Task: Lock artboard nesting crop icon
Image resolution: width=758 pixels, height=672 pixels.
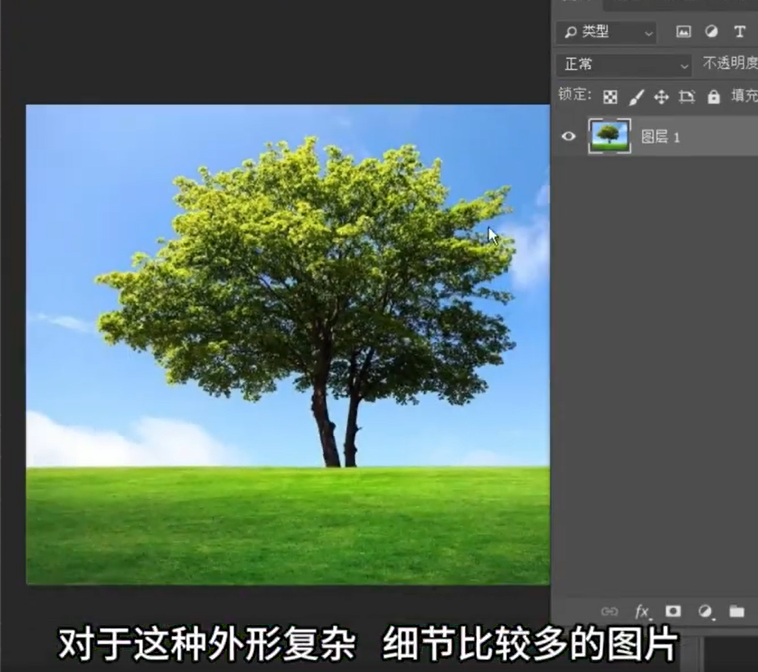Action: tap(687, 97)
